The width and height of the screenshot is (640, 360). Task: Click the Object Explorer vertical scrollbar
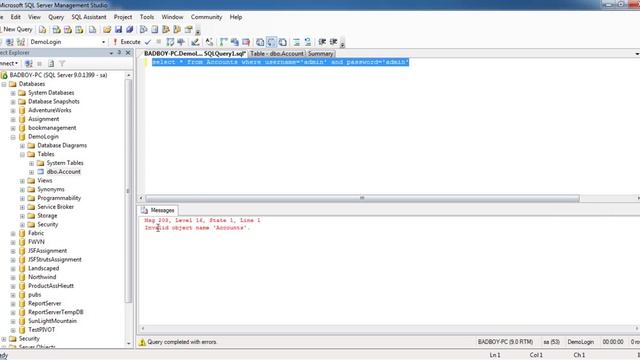[128, 191]
